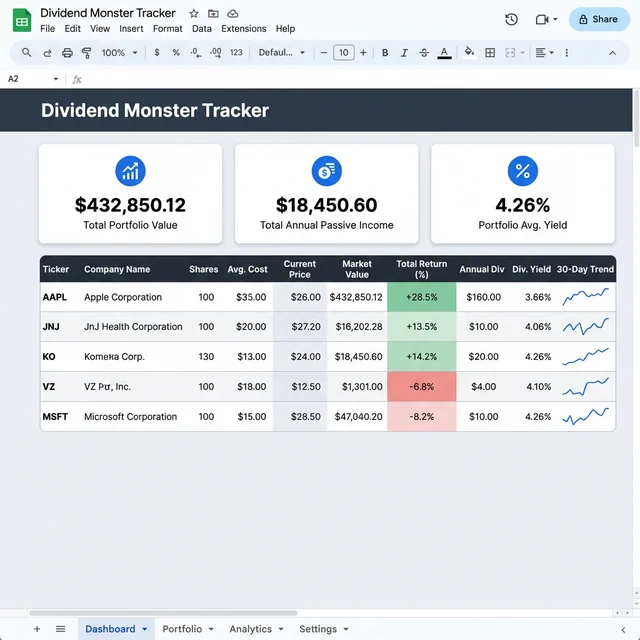The height and width of the screenshot is (640, 640).
Task: Toggle strikethrough formatting
Action: pyautogui.click(x=424, y=53)
